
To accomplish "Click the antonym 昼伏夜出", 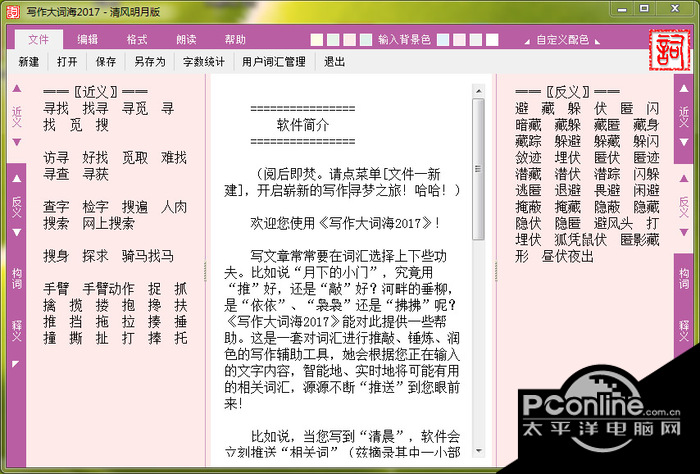I will pyautogui.click(x=567, y=256).
